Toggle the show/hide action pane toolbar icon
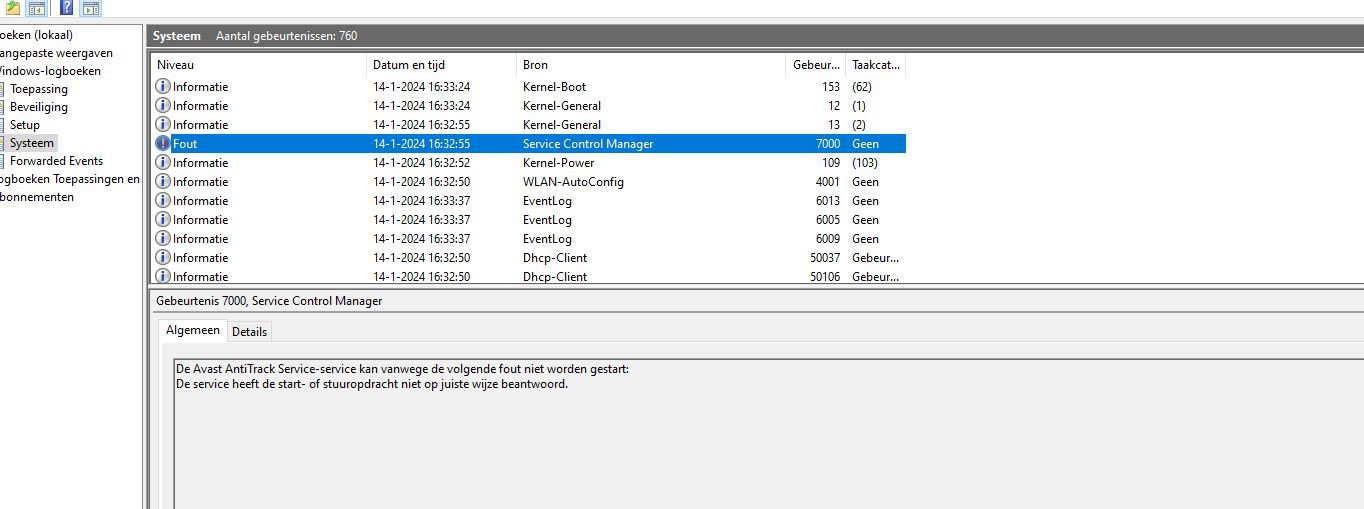The height and width of the screenshot is (509, 1364). tap(91, 8)
